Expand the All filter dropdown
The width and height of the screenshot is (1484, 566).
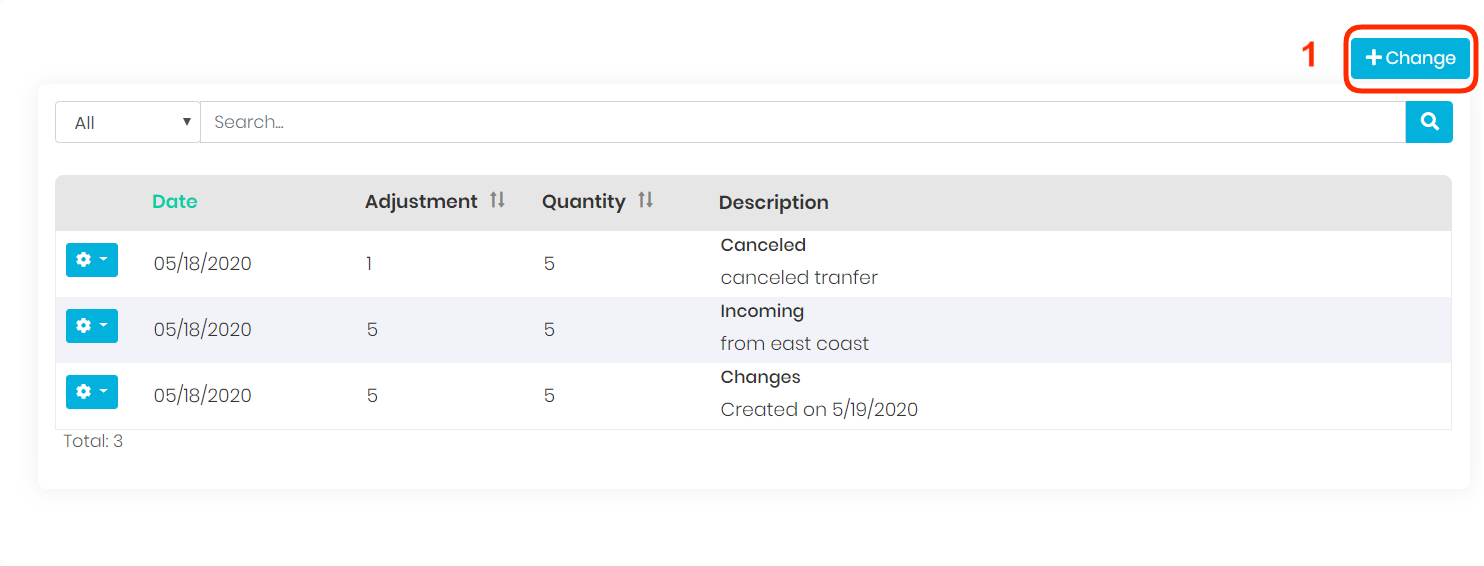tap(128, 122)
